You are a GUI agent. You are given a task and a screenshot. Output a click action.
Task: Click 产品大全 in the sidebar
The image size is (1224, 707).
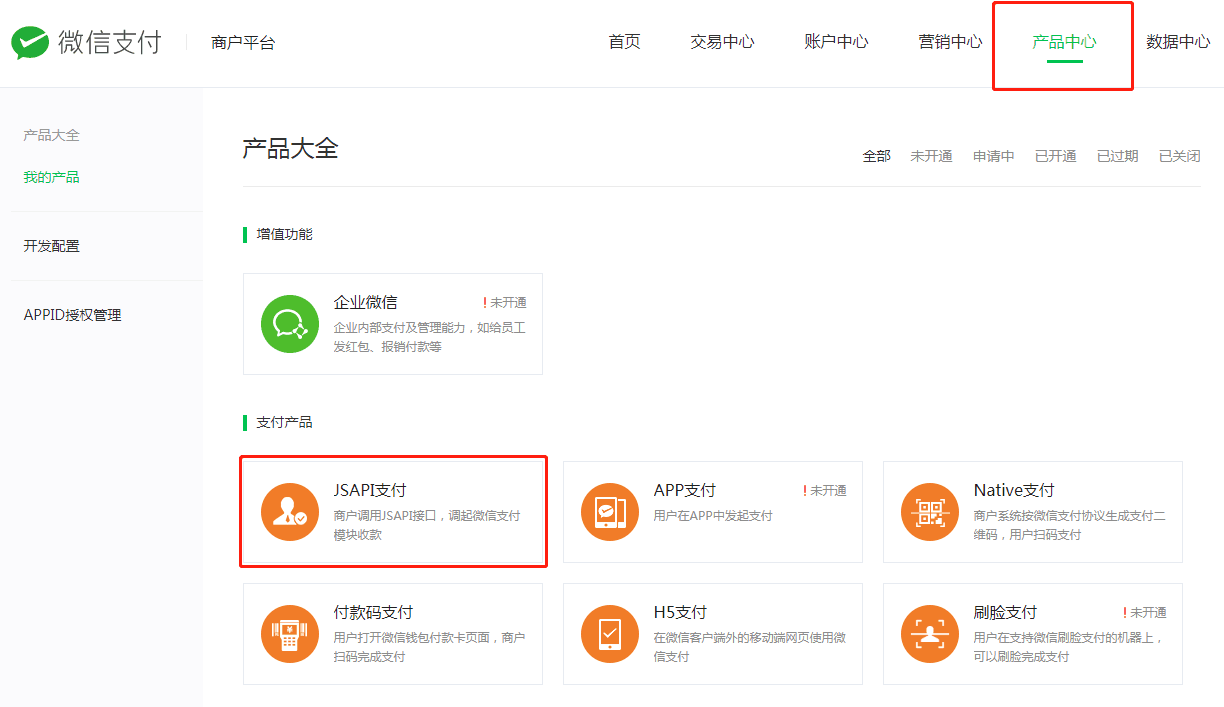[x=51, y=135]
